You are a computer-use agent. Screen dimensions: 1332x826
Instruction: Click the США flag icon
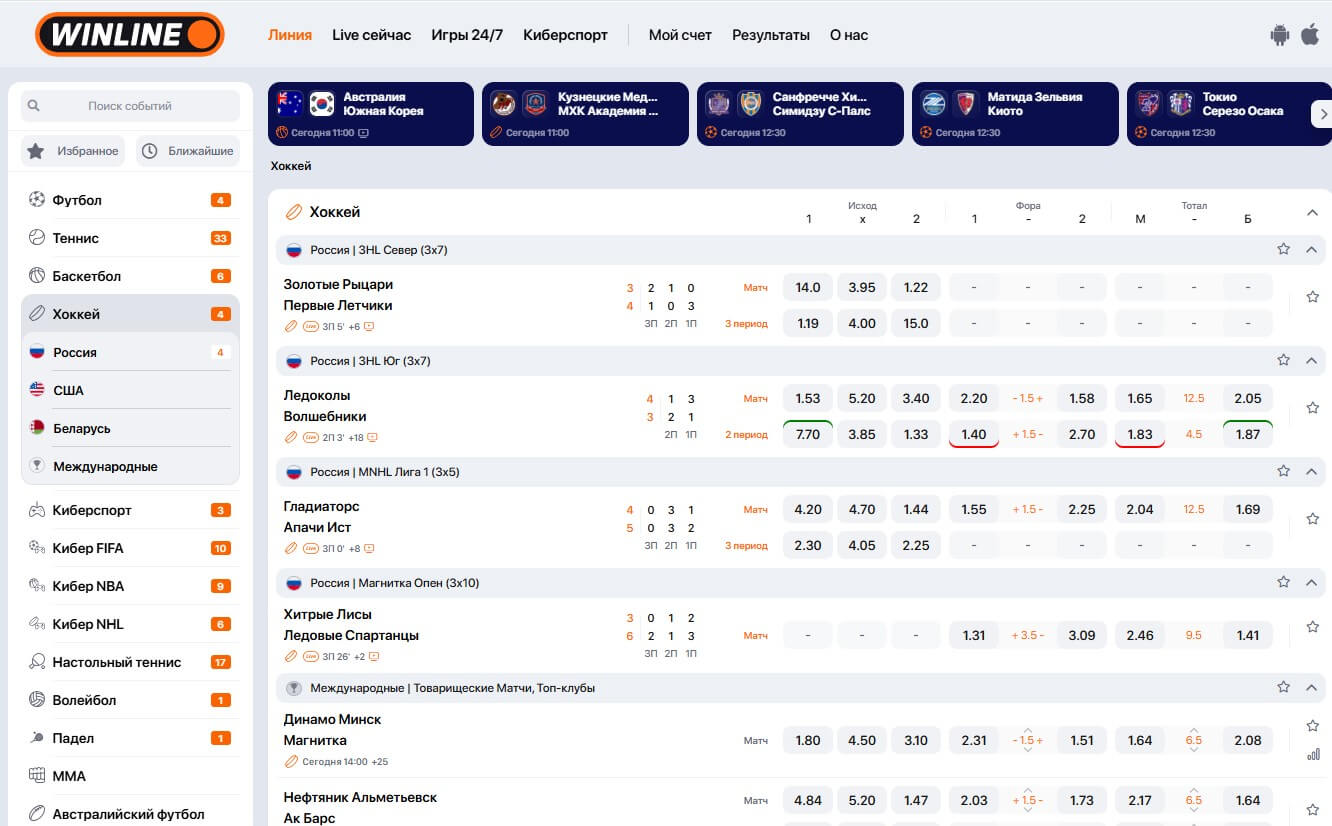[x=37, y=390]
